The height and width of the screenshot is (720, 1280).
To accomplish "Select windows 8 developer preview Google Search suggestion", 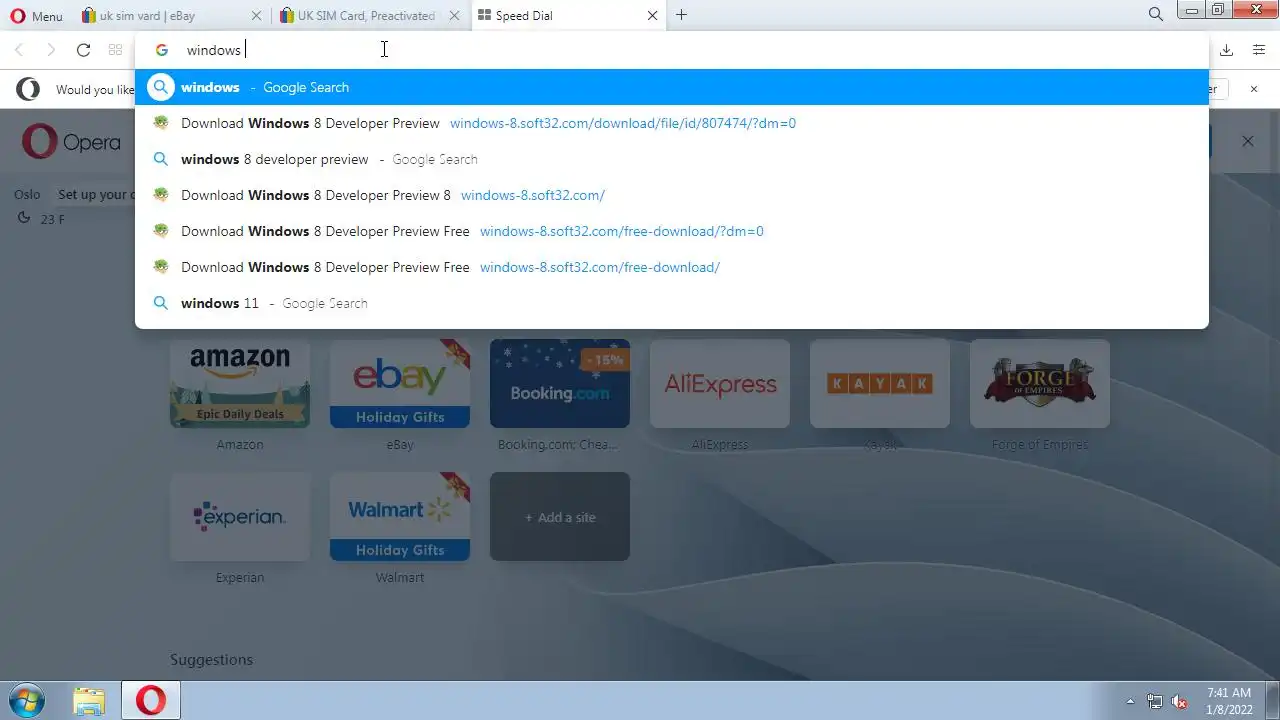I will tap(672, 159).
